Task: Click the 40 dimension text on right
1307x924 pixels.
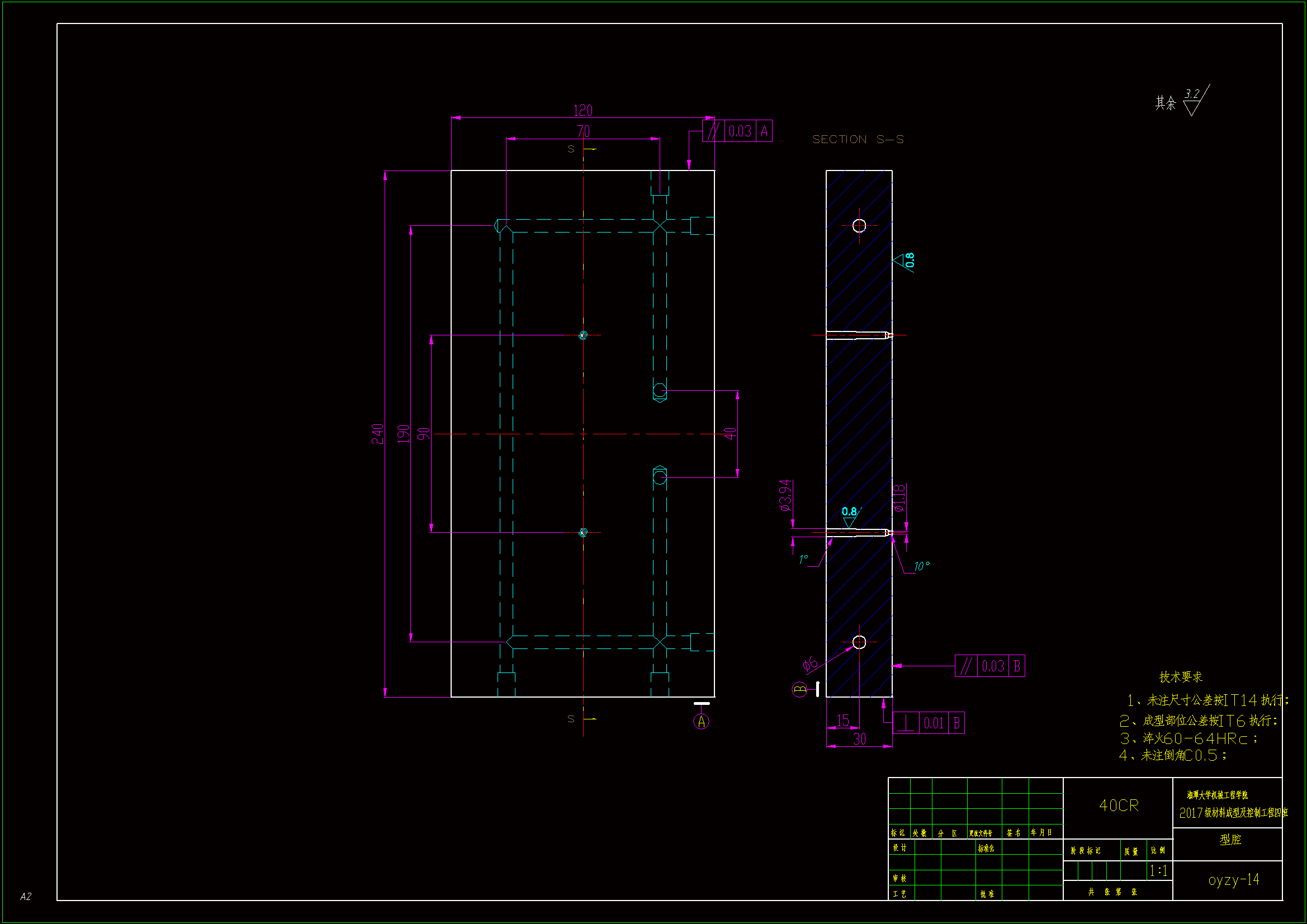Action: click(730, 434)
